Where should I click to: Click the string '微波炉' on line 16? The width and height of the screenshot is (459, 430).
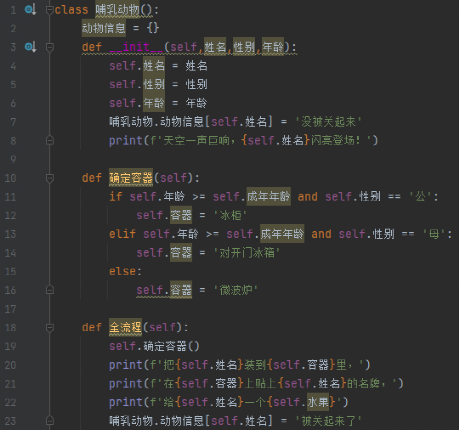click(236, 290)
